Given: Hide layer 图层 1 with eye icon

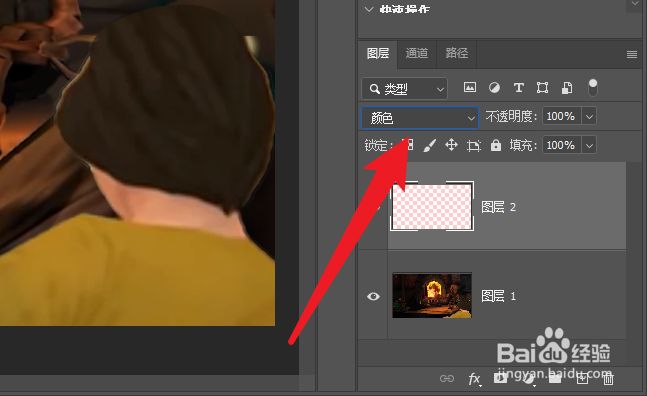Looking at the screenshot, I should pos(373,296).
